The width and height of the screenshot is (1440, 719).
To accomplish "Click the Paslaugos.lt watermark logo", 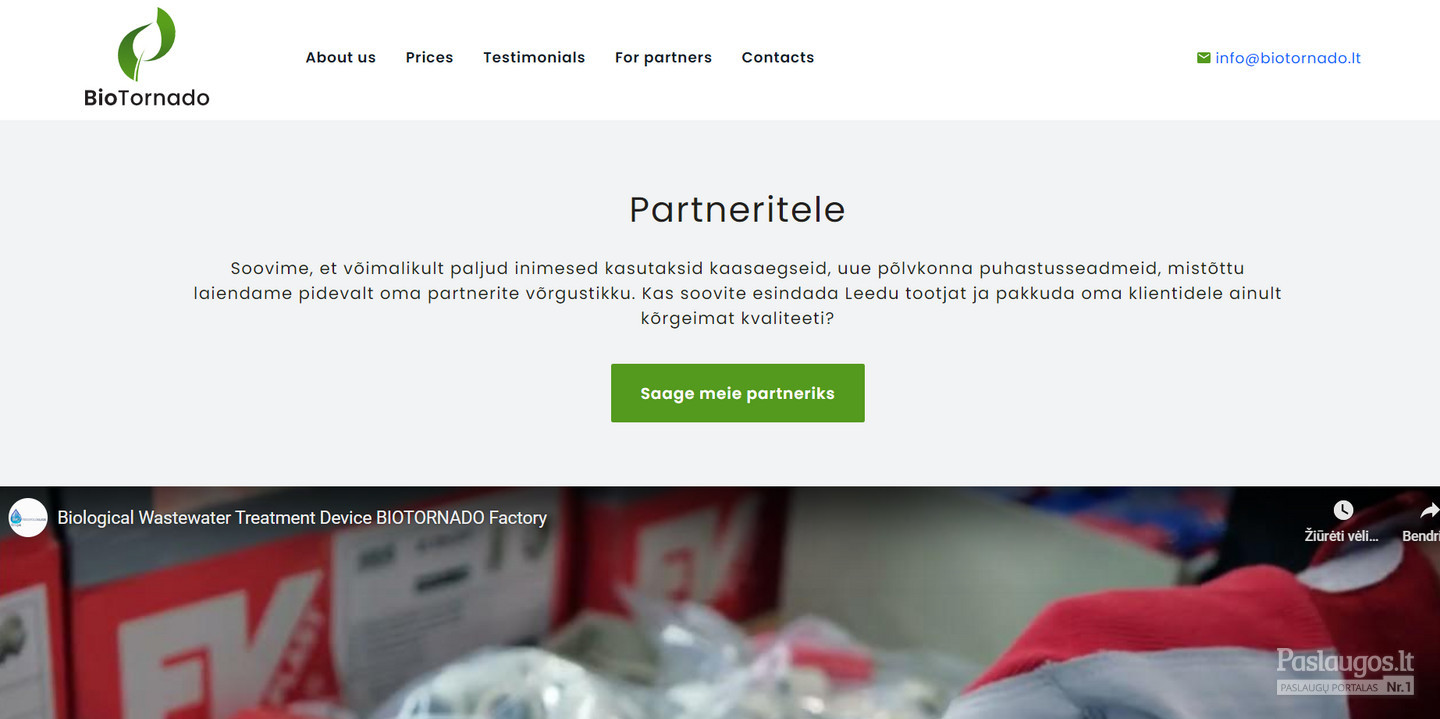I will pyautogui.click(x=1345, y=662).
